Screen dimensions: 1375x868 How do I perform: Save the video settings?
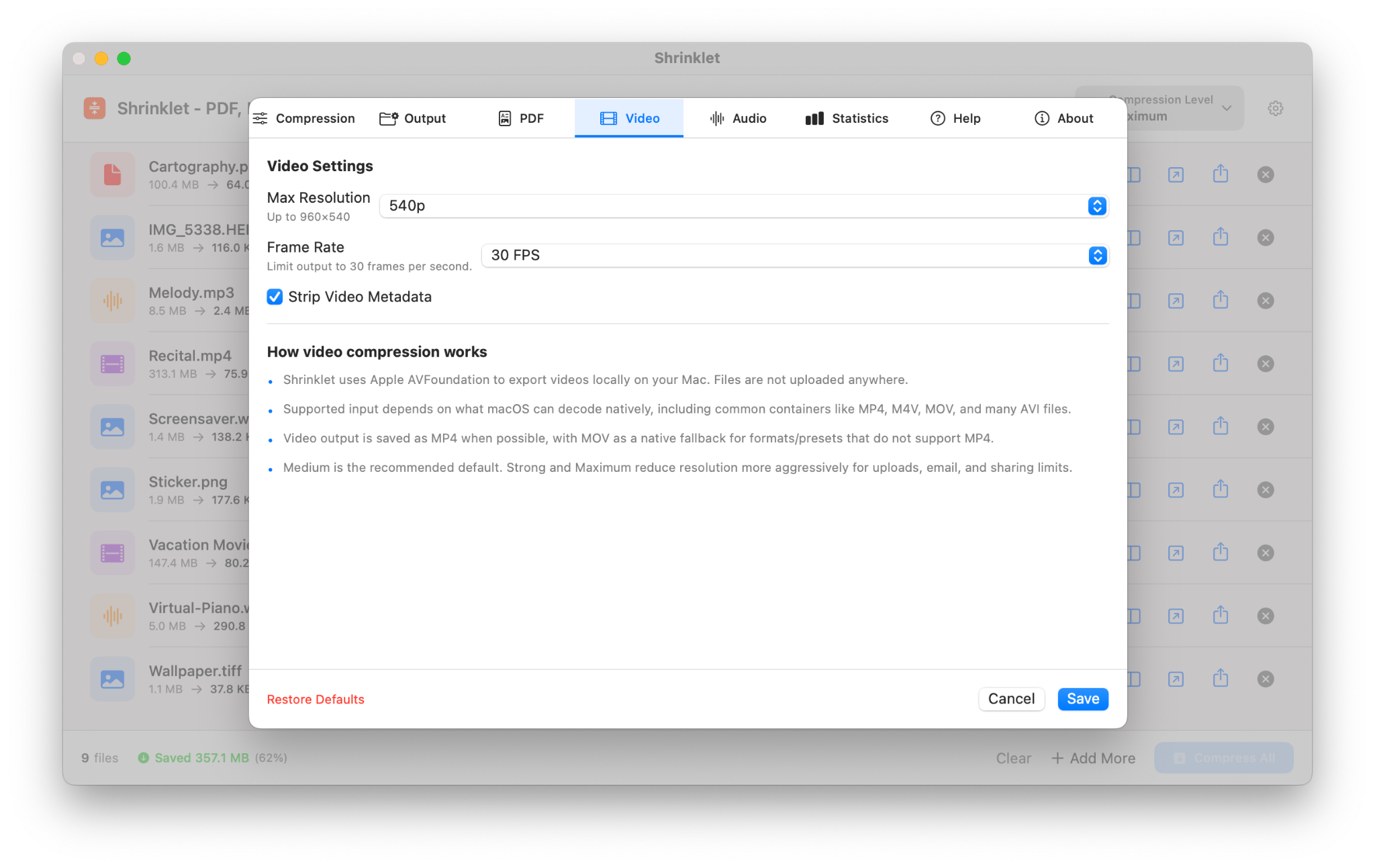(1083, 699)
